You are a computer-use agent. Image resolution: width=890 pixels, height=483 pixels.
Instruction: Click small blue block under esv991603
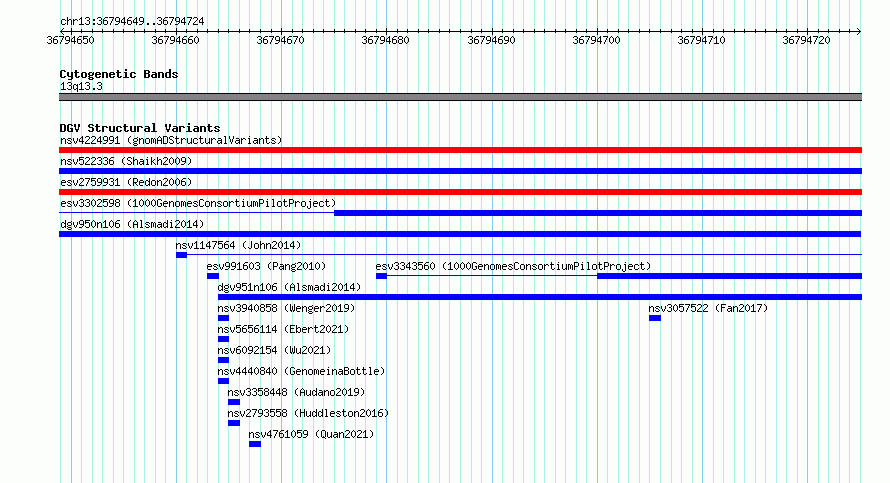(x=213, y=276)
